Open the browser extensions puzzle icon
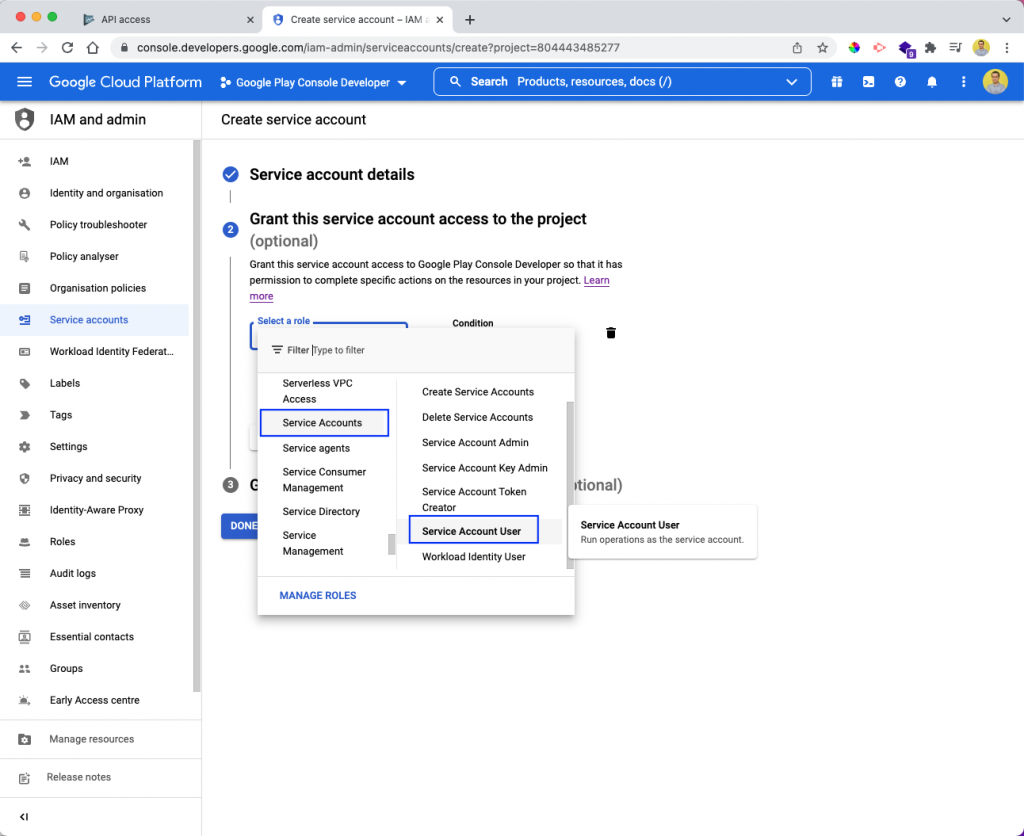This screenshot has width=1024, height=836. [931, 48]
